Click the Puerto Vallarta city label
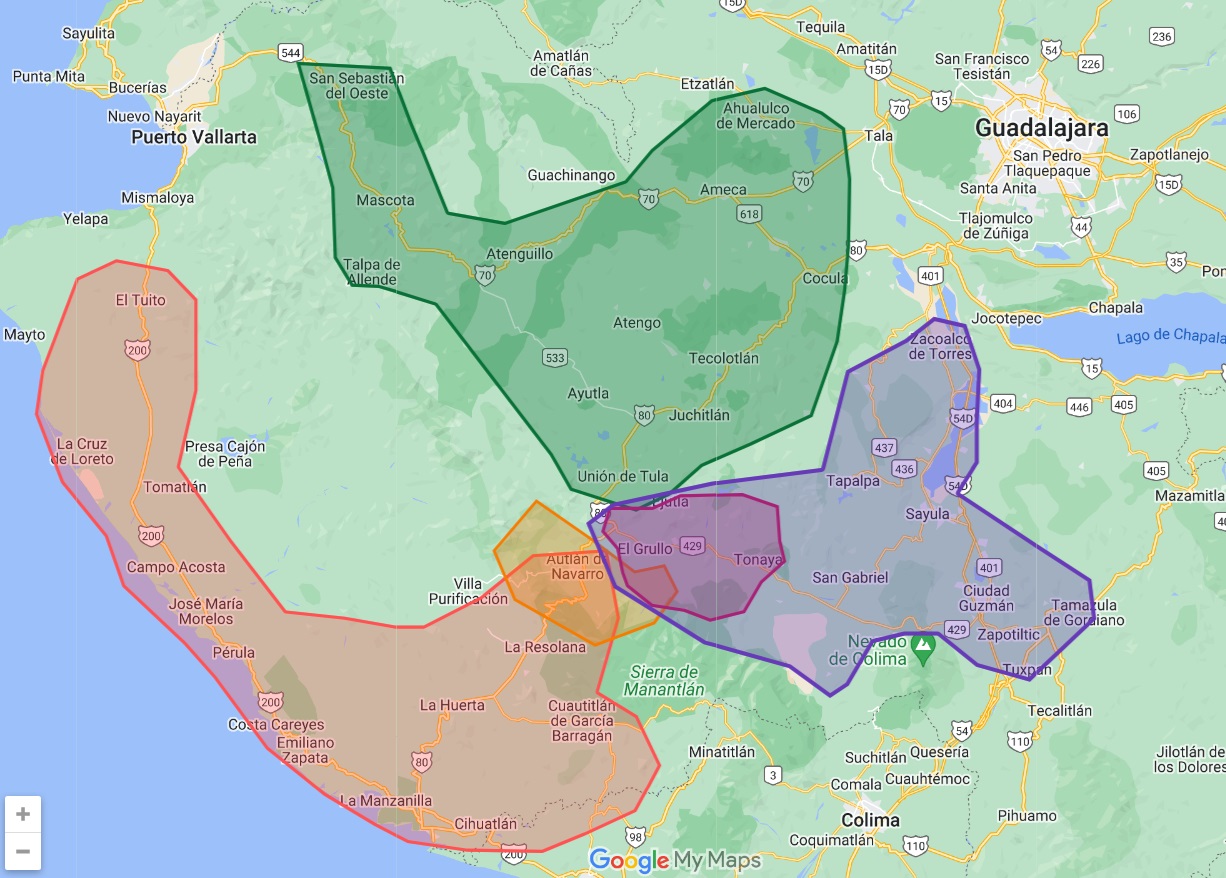Image resolution: width=1226 pixels, height=878 pixels. 194,137
